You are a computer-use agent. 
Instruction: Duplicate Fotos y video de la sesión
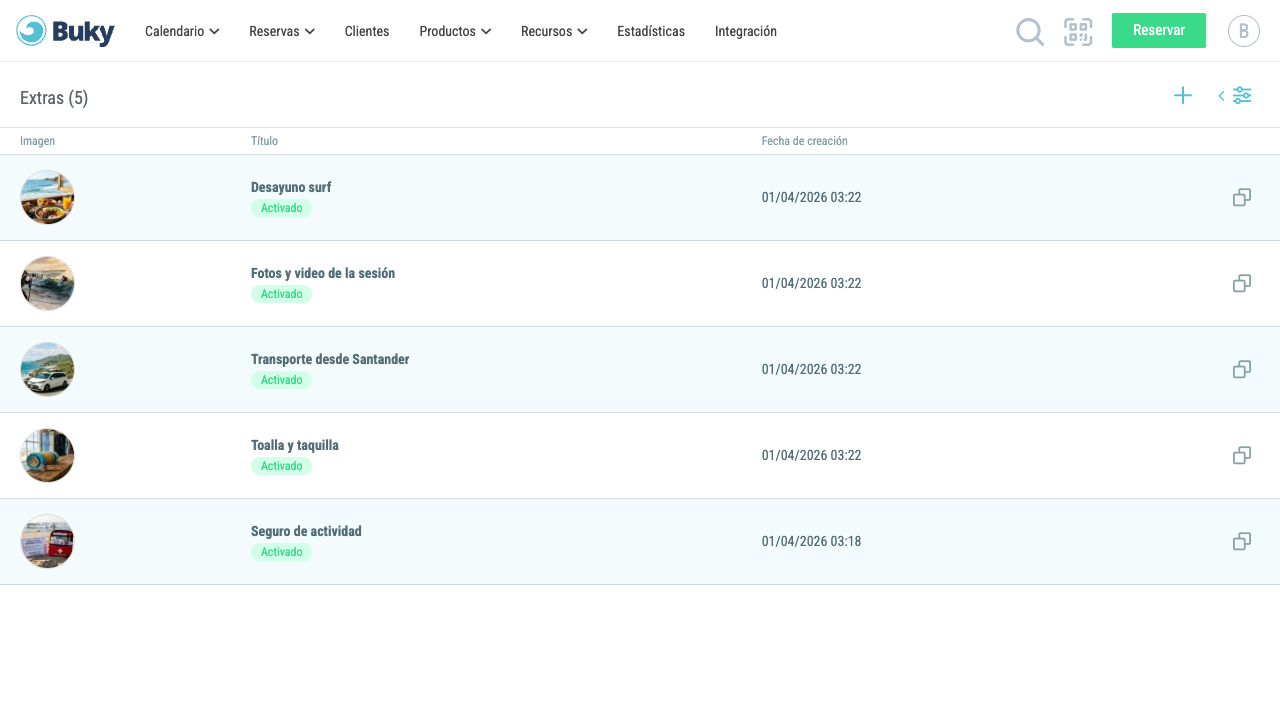click(1242, 283)
